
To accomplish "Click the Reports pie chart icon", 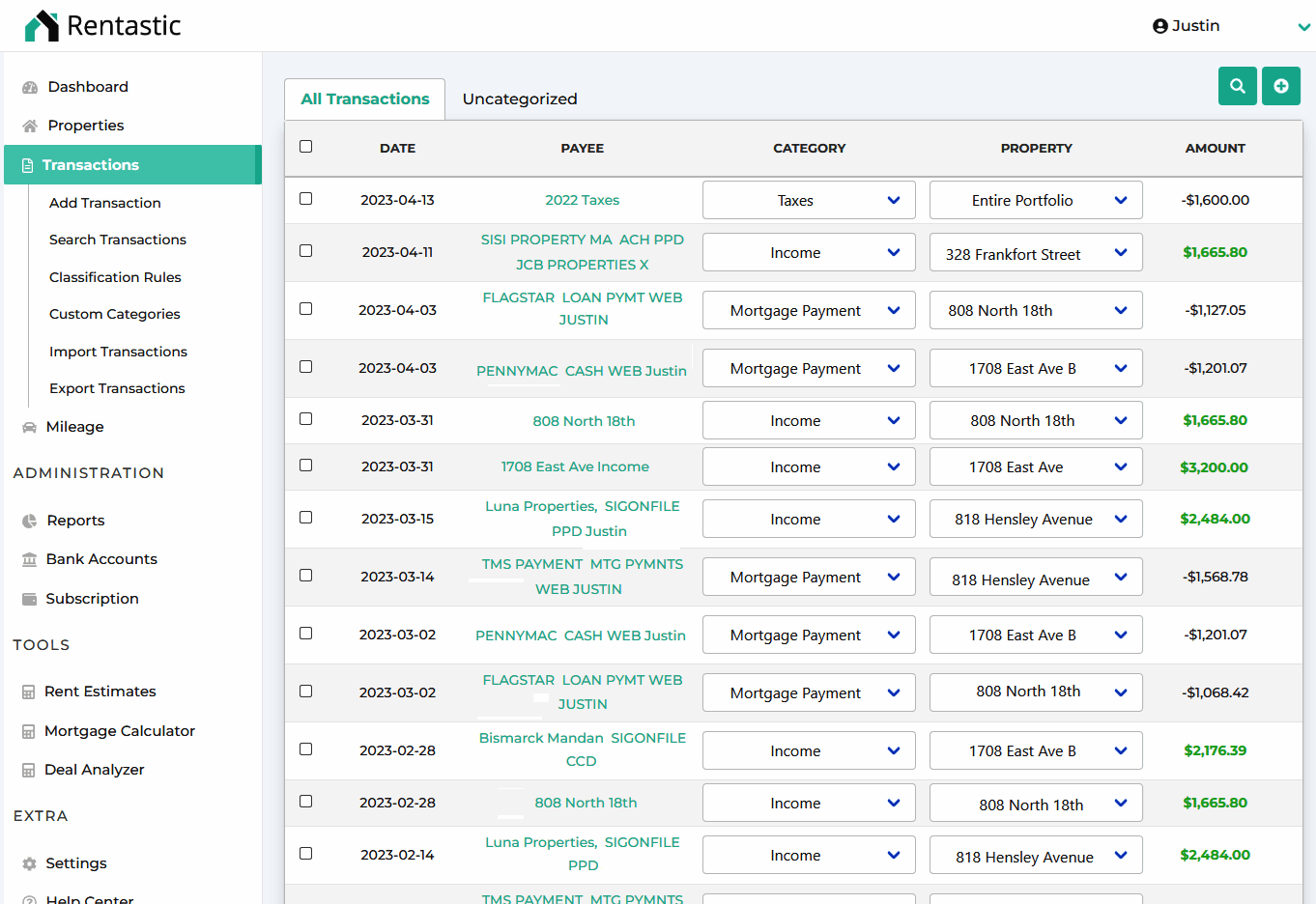I will [x=29, y=521].
